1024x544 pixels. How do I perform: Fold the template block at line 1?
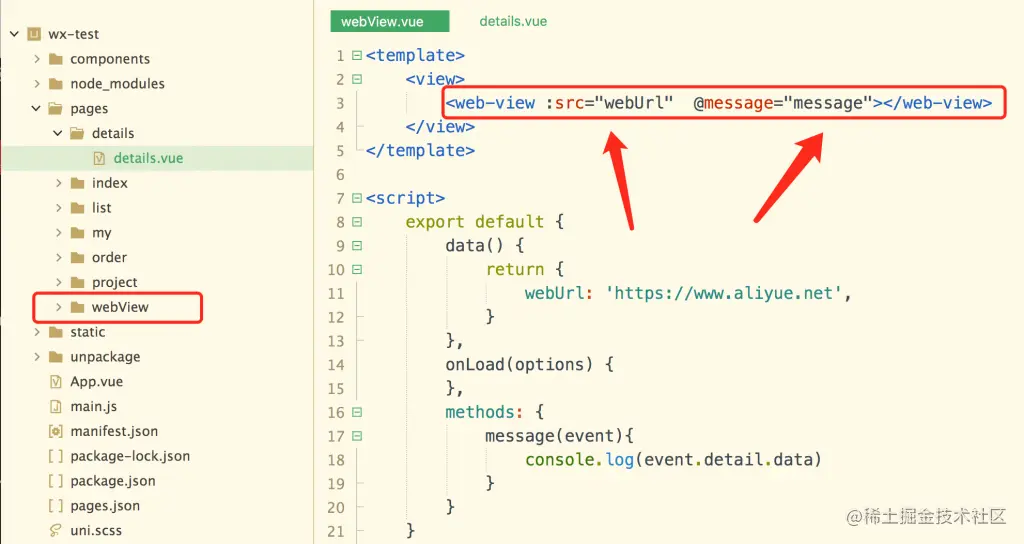click(357, 56)
